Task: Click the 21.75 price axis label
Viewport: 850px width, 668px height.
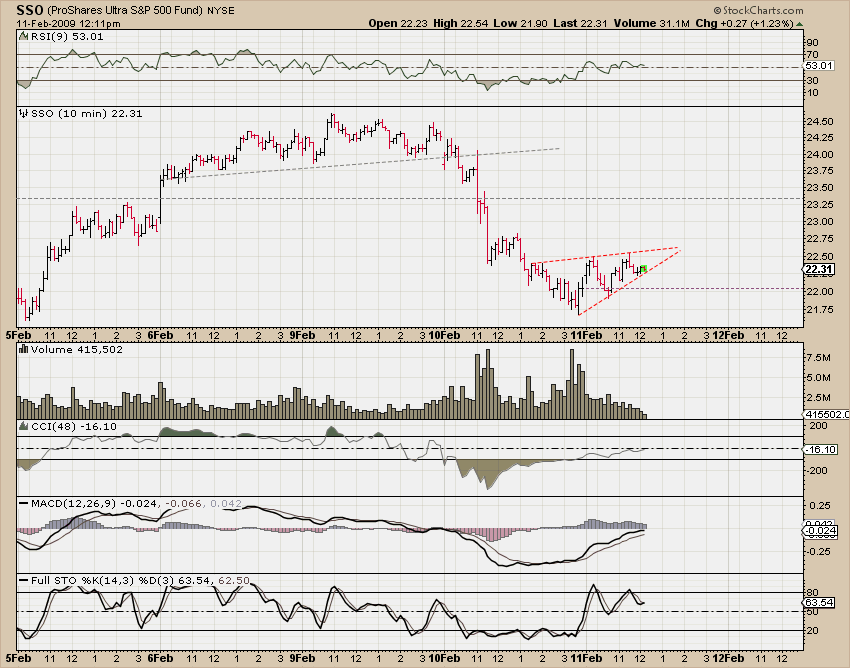Action: 820,310
